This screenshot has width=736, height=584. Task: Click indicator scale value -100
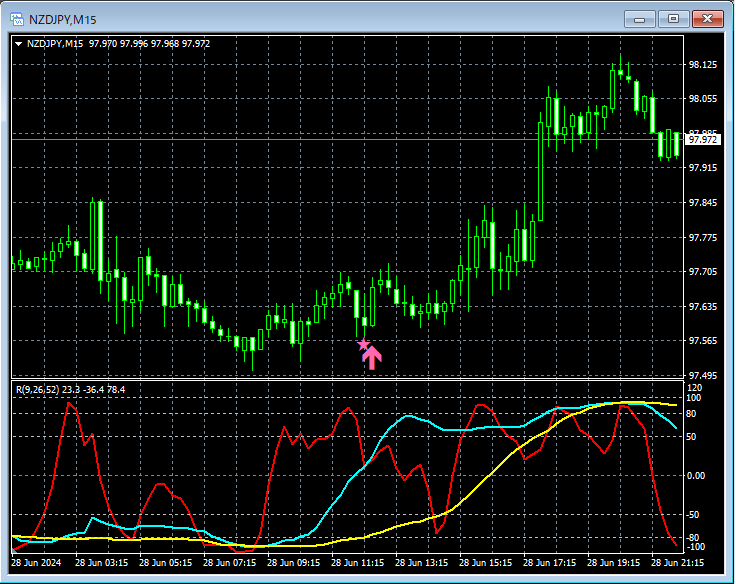(696, 547)
